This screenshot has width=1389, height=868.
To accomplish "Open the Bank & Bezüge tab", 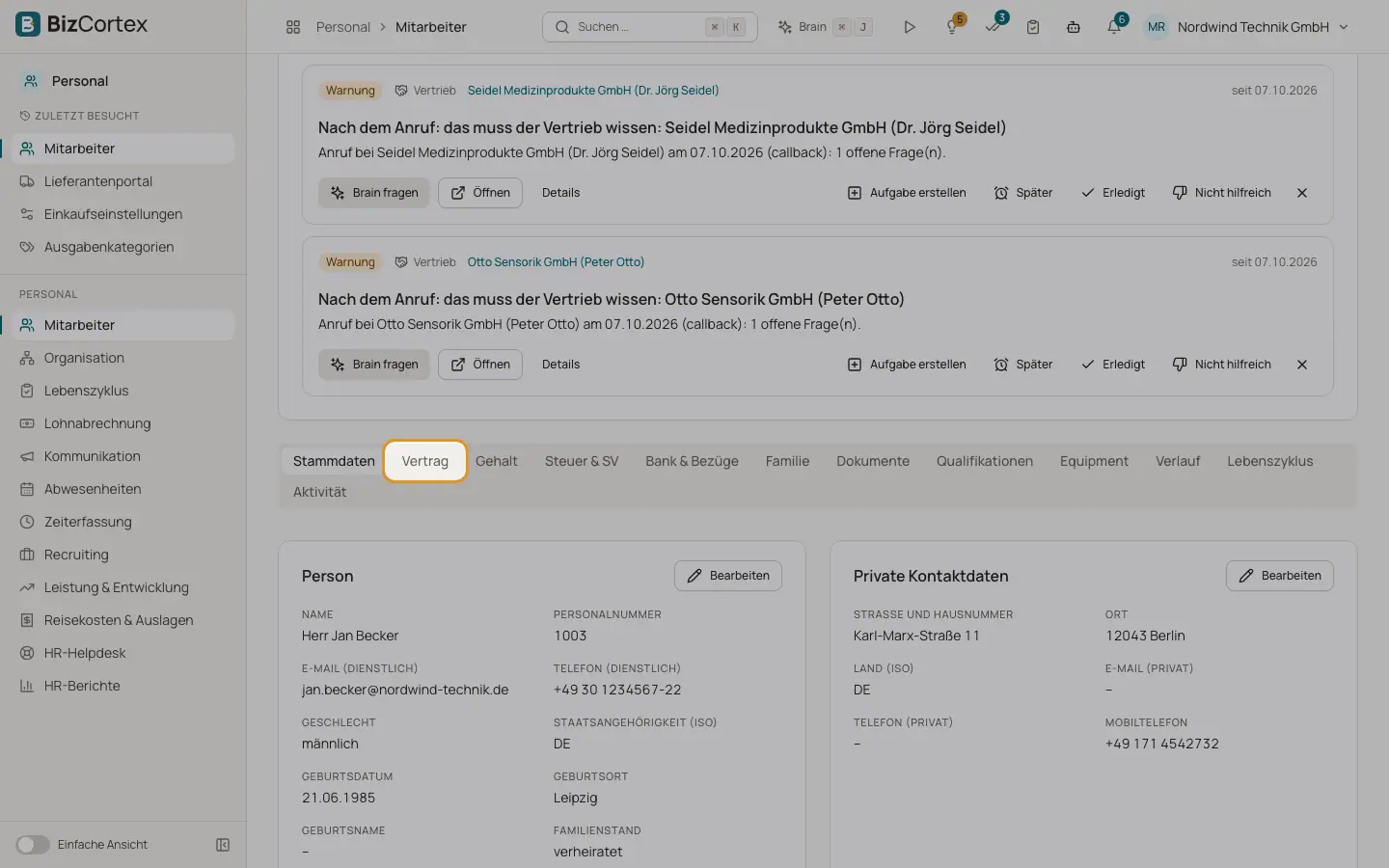I will pyautogui.click(x=692, y=461).
